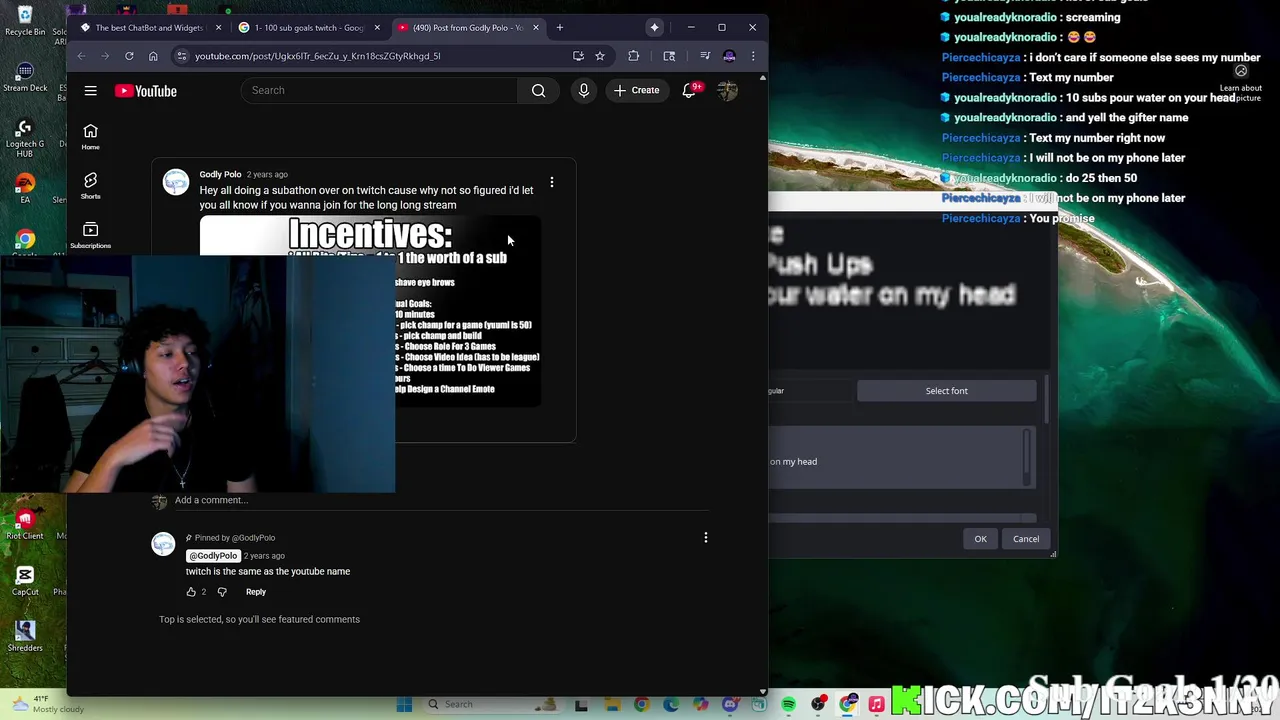The image size is (1280, 720).
Task: Open Recycle Bin on desktop
Action: [25, 20]
